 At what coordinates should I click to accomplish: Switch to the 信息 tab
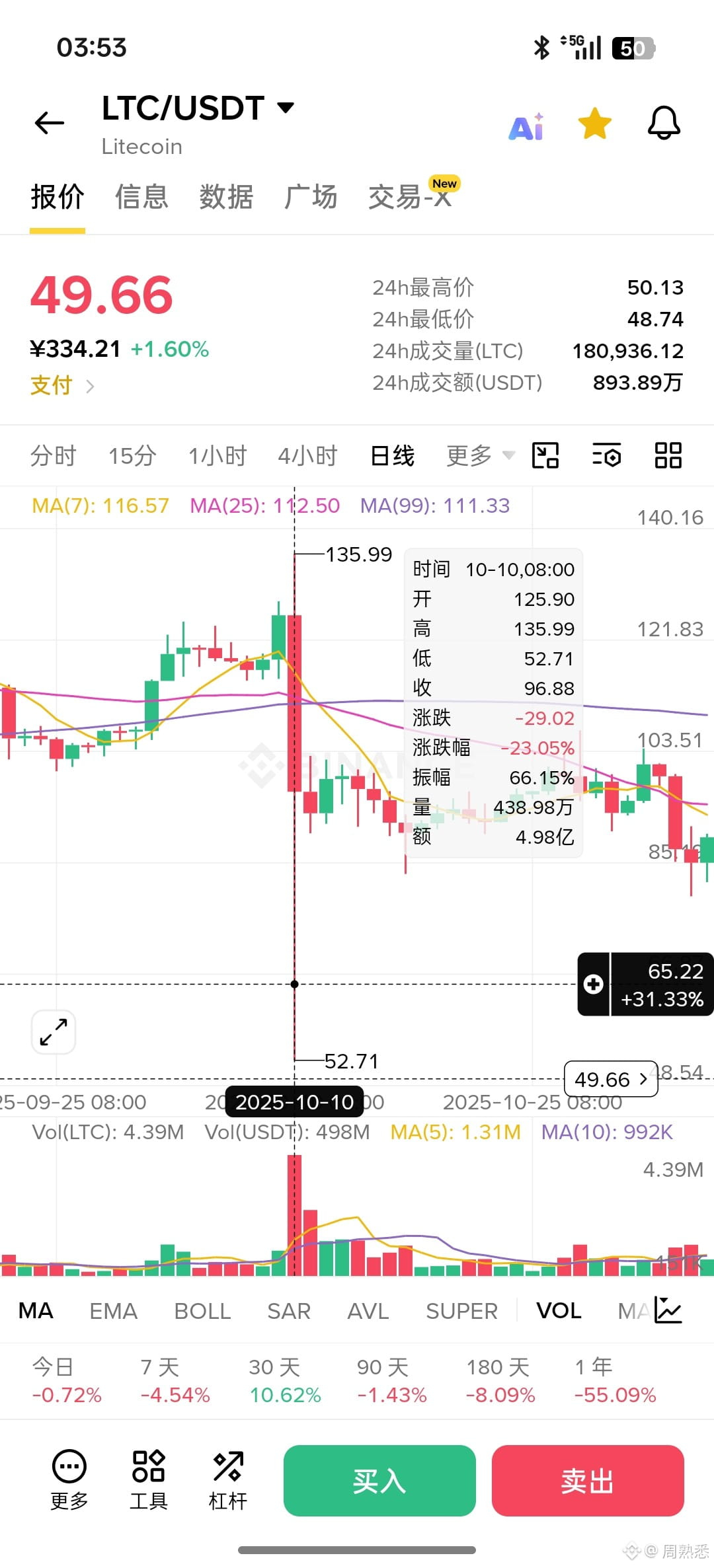(142, 197)
